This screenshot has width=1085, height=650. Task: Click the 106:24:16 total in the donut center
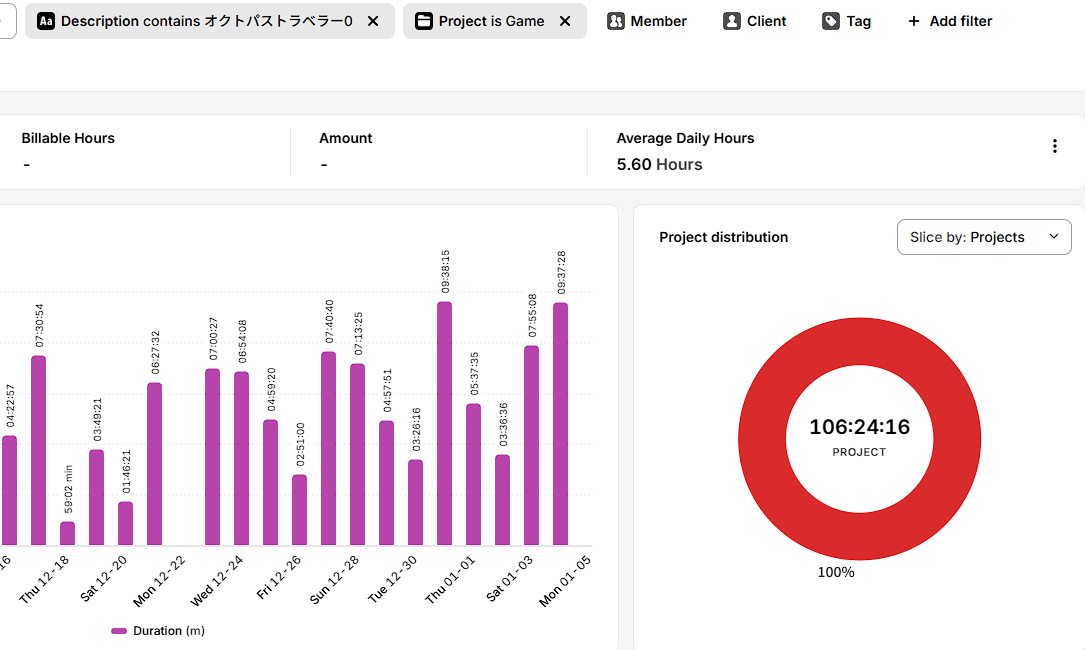859,427
